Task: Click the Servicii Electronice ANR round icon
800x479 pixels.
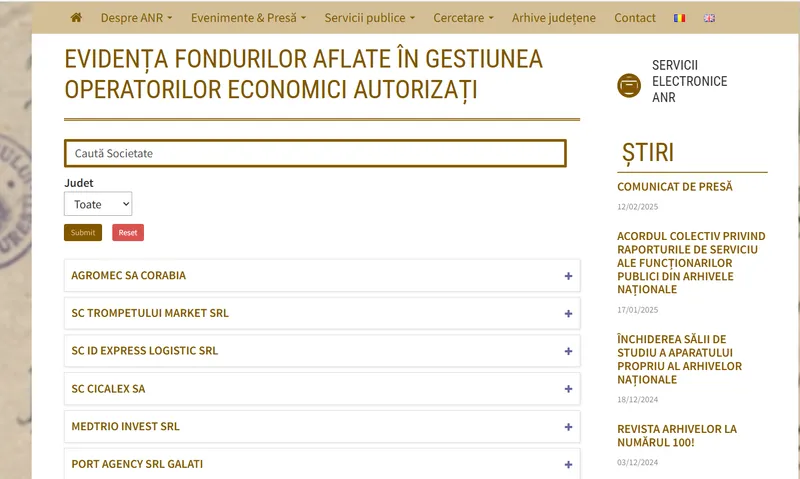Action: click(x=629, y=86)
